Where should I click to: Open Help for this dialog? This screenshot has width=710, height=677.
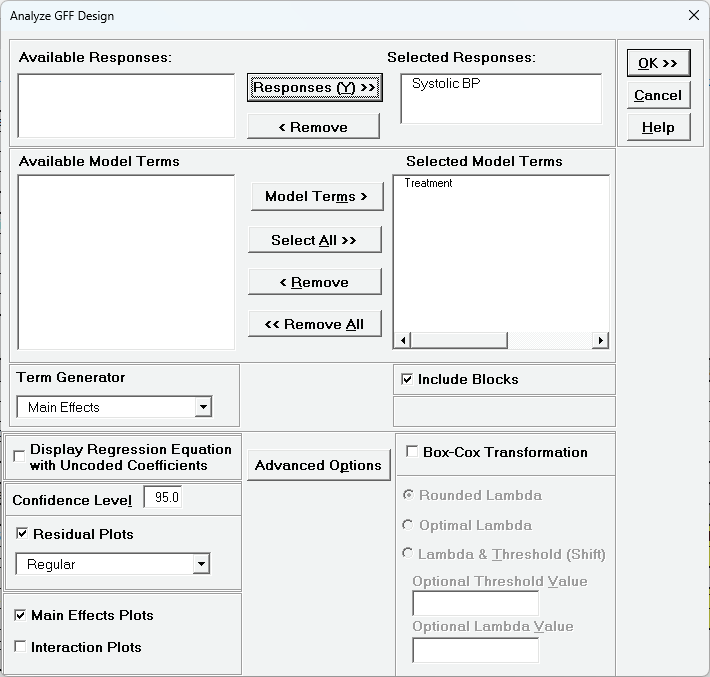point(657,127)
